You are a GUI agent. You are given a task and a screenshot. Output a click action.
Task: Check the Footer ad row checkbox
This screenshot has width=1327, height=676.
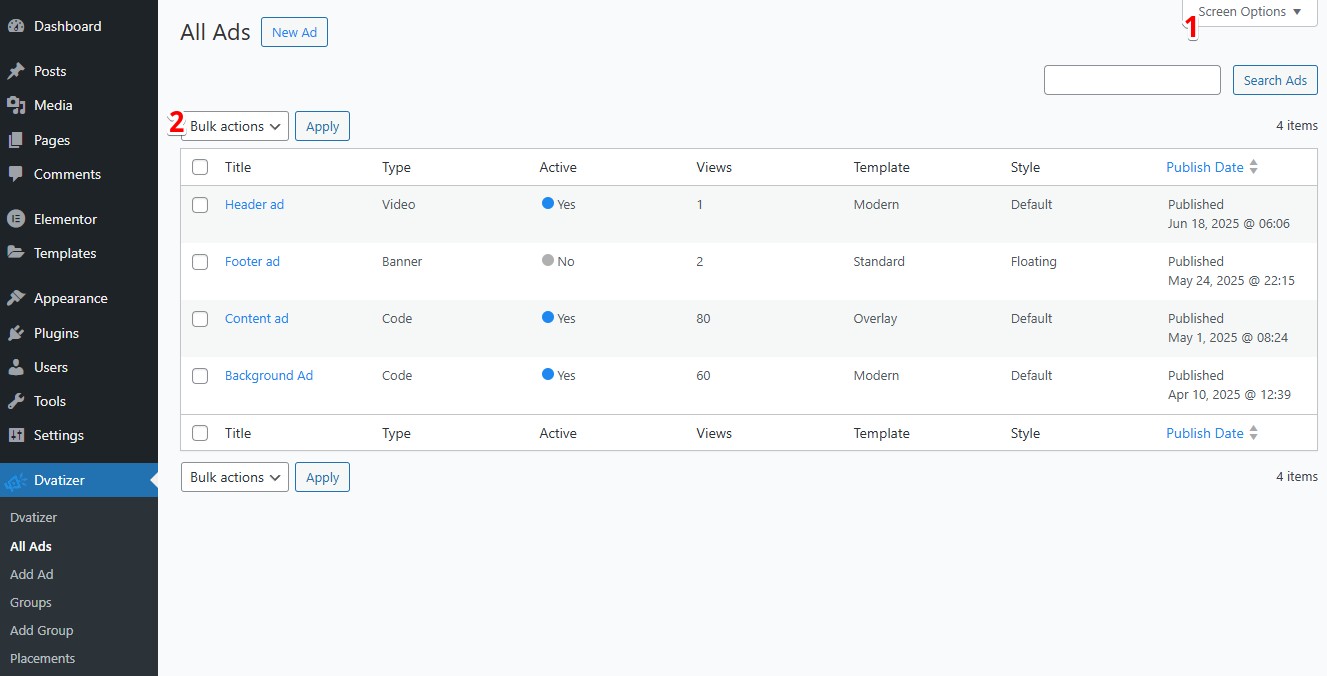(200, 262)
